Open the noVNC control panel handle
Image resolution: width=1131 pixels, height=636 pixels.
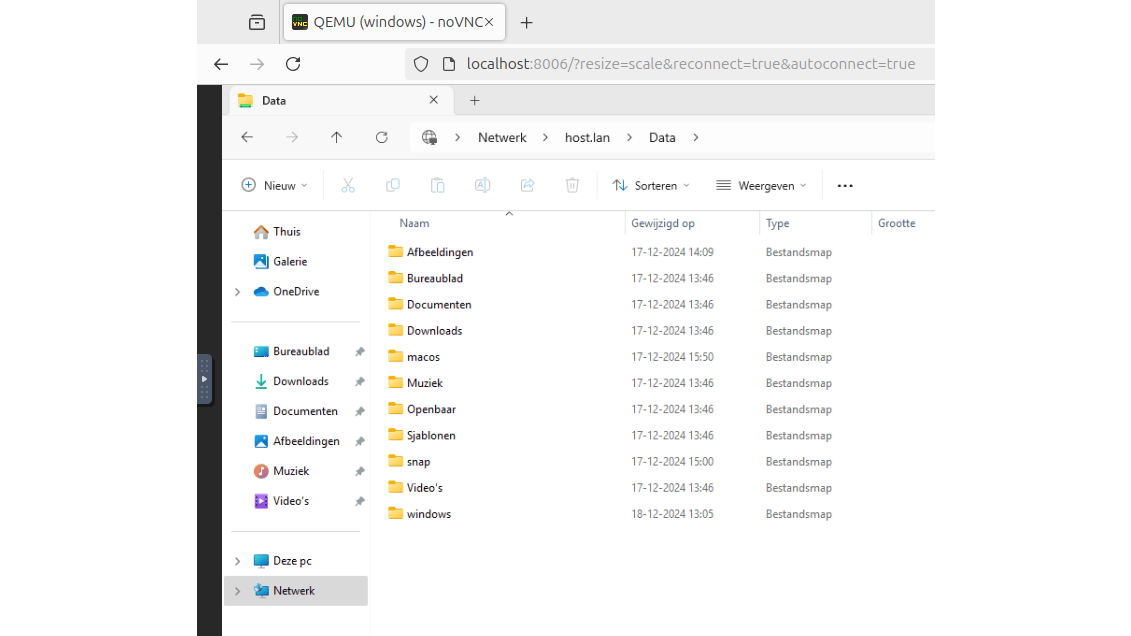[204, 379]
